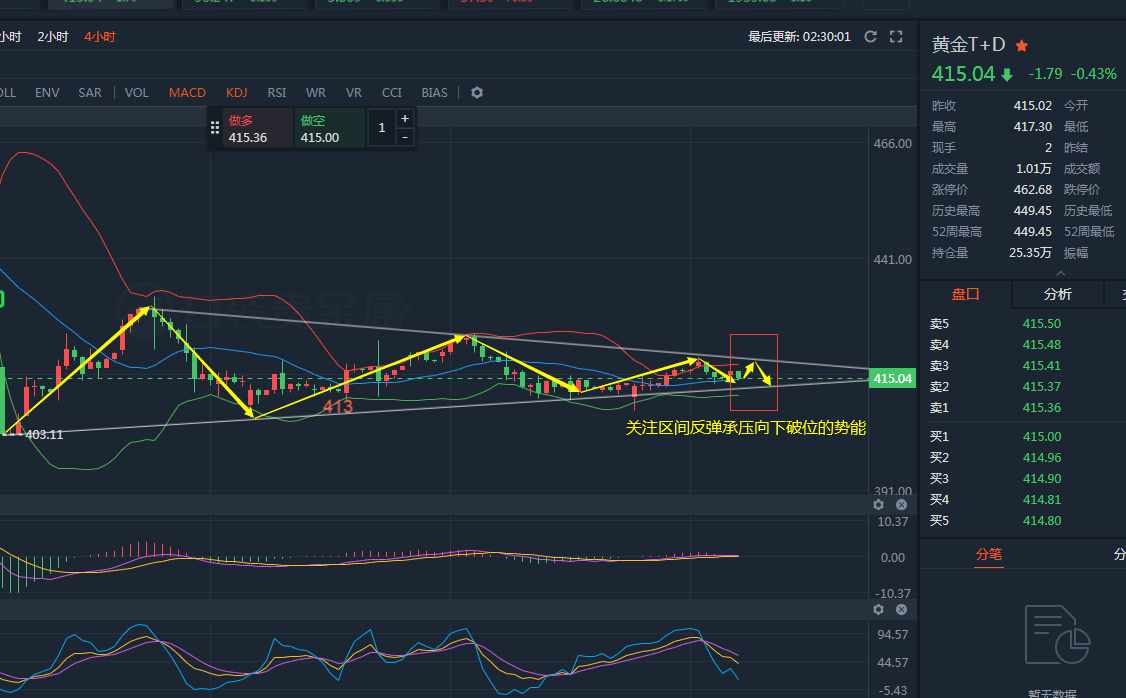Select the 卖5 price 415.50

click(1041, 324)
